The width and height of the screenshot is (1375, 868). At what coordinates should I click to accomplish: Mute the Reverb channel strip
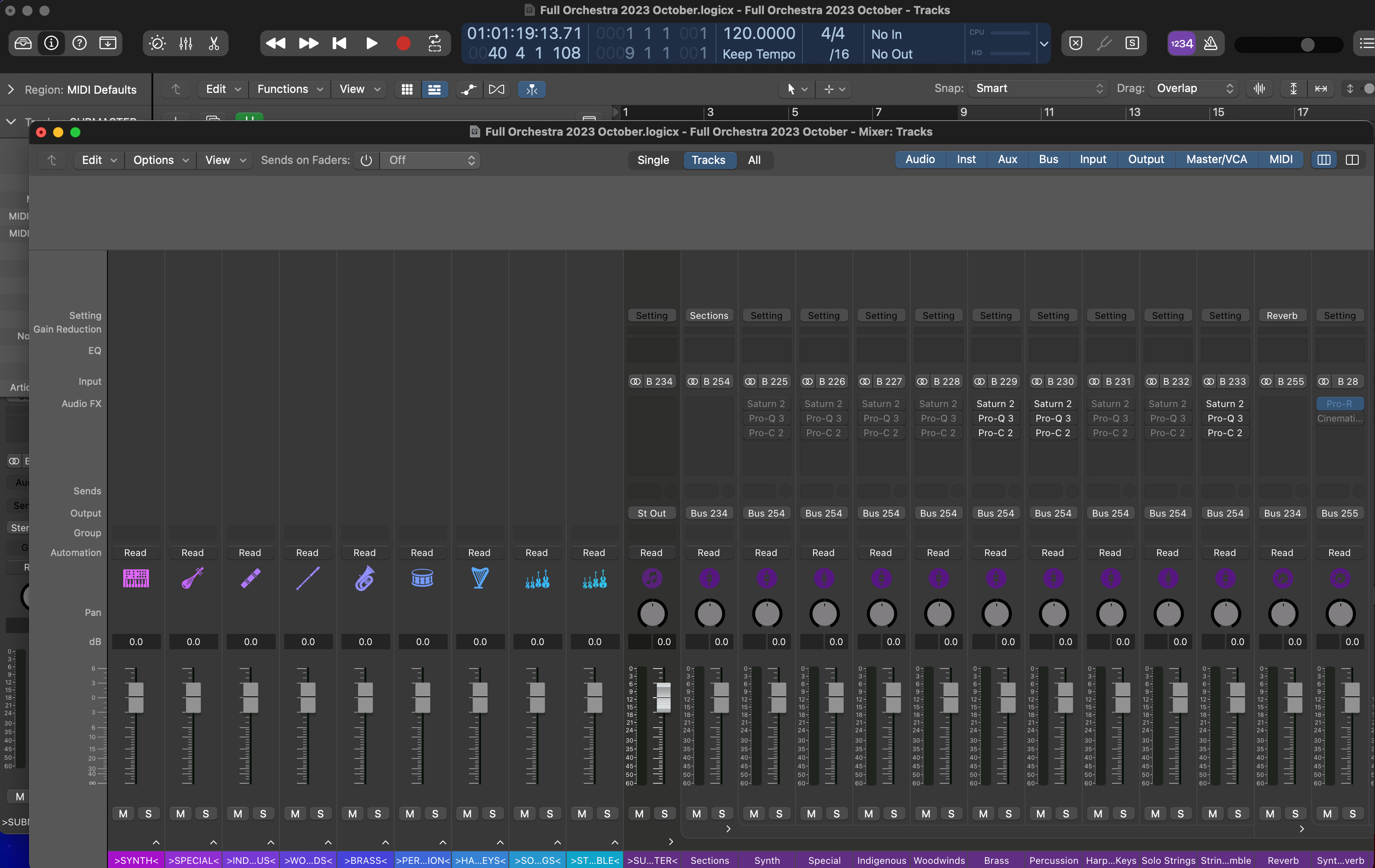(x=1270, y=814)
